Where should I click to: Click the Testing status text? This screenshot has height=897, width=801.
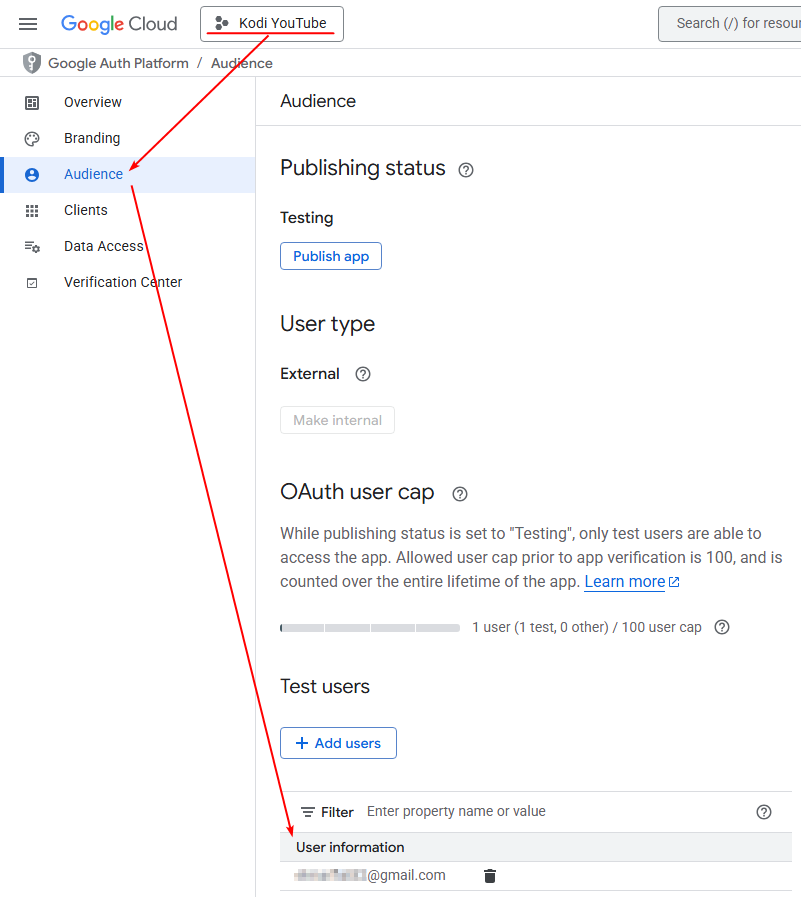coord(307,218)
